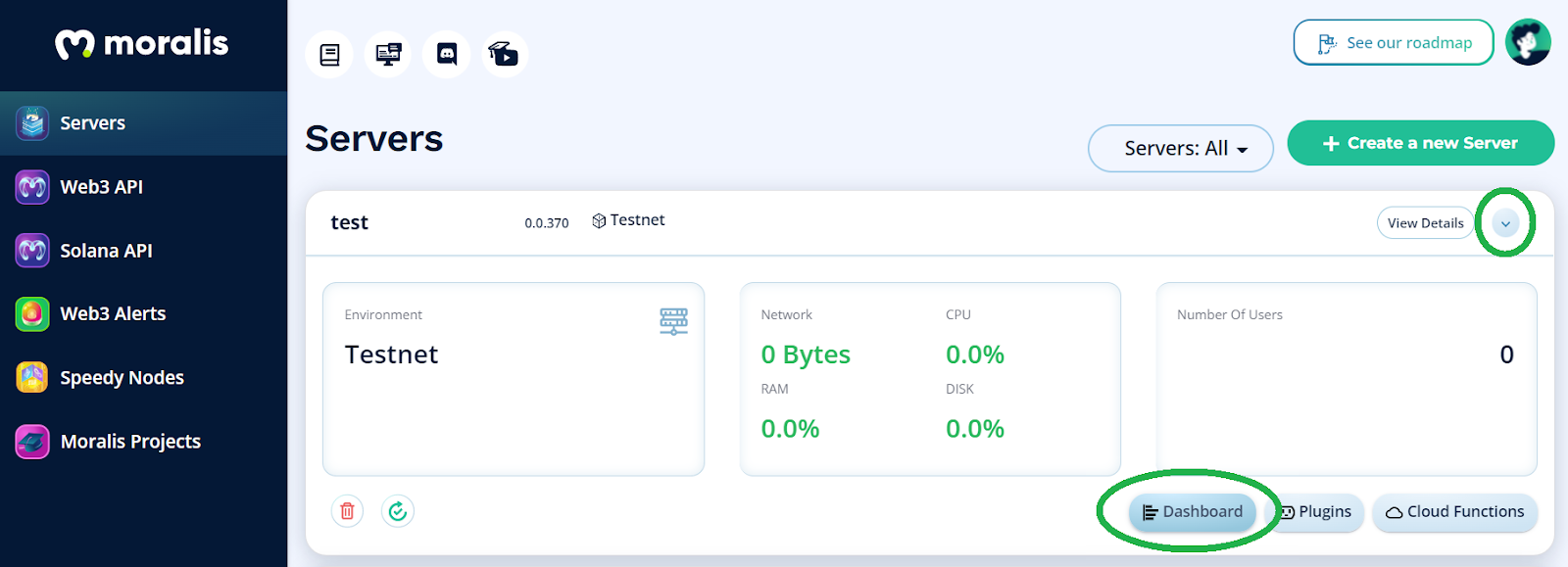Click the user profile avatar
This screenshot has height=567, width=1568.
coord(1528,42)
